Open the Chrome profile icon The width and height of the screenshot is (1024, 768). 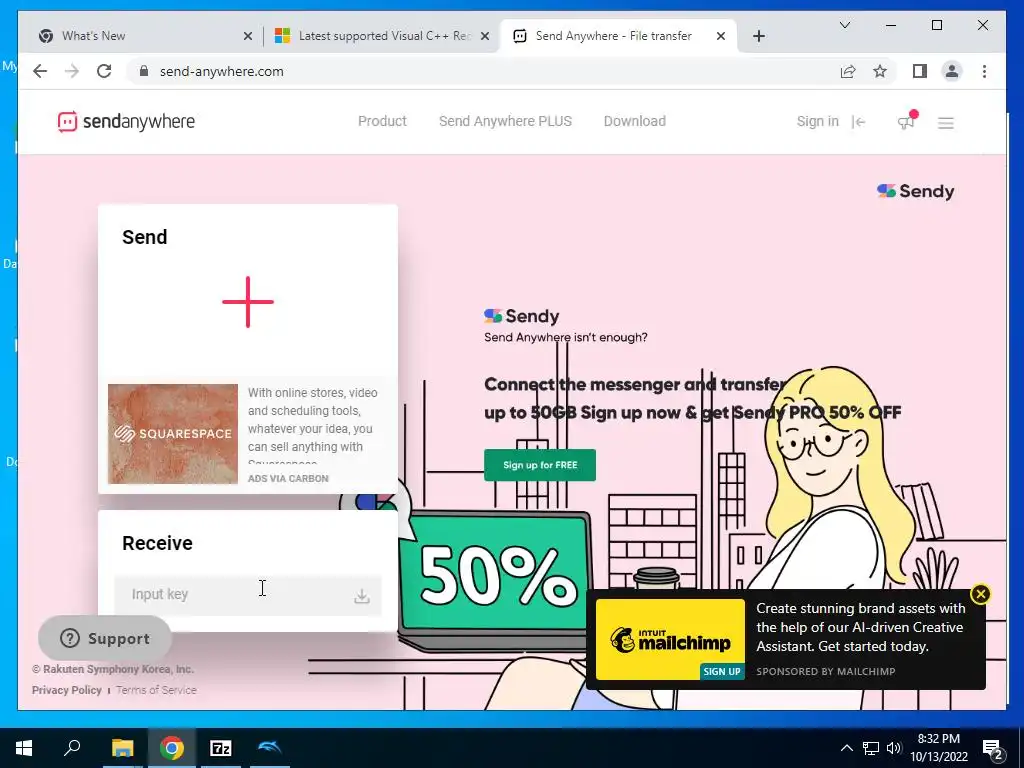tap(952, 71)
